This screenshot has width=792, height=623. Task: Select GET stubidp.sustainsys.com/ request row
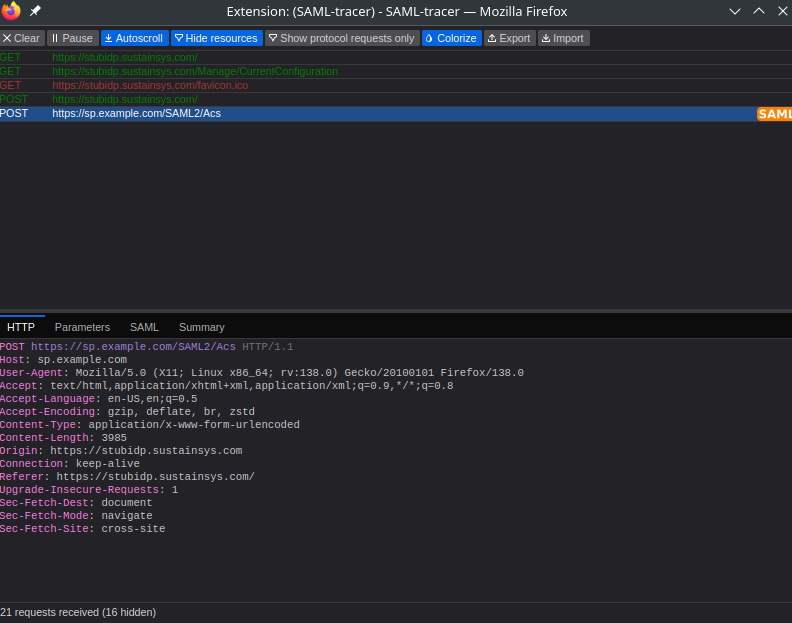pos(396,57)
